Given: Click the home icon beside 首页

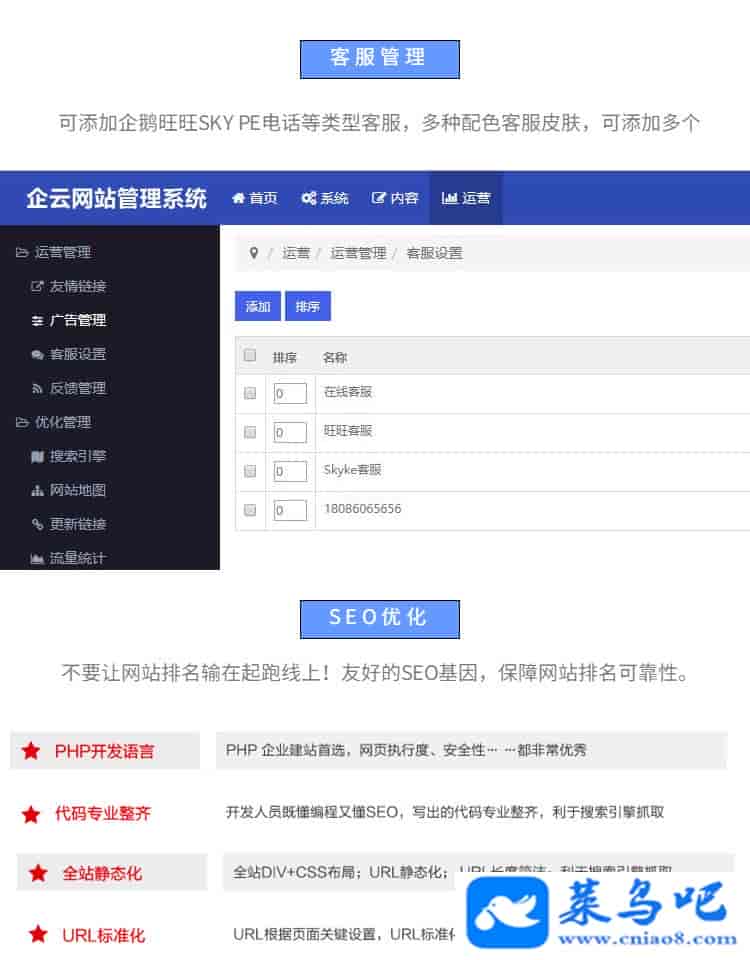Looking at the screenshot, I should tap(238, 198).
